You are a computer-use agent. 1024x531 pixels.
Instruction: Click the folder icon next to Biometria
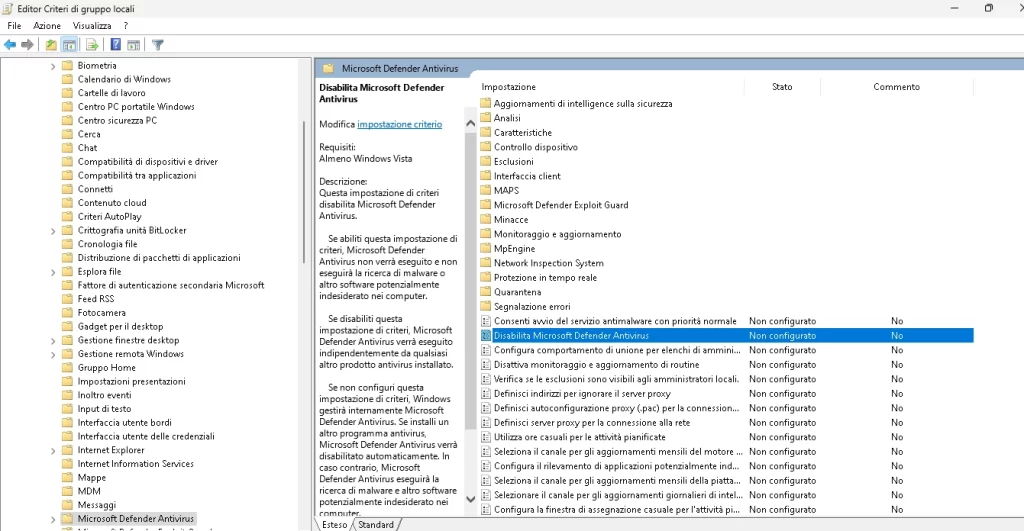(67, 65)
